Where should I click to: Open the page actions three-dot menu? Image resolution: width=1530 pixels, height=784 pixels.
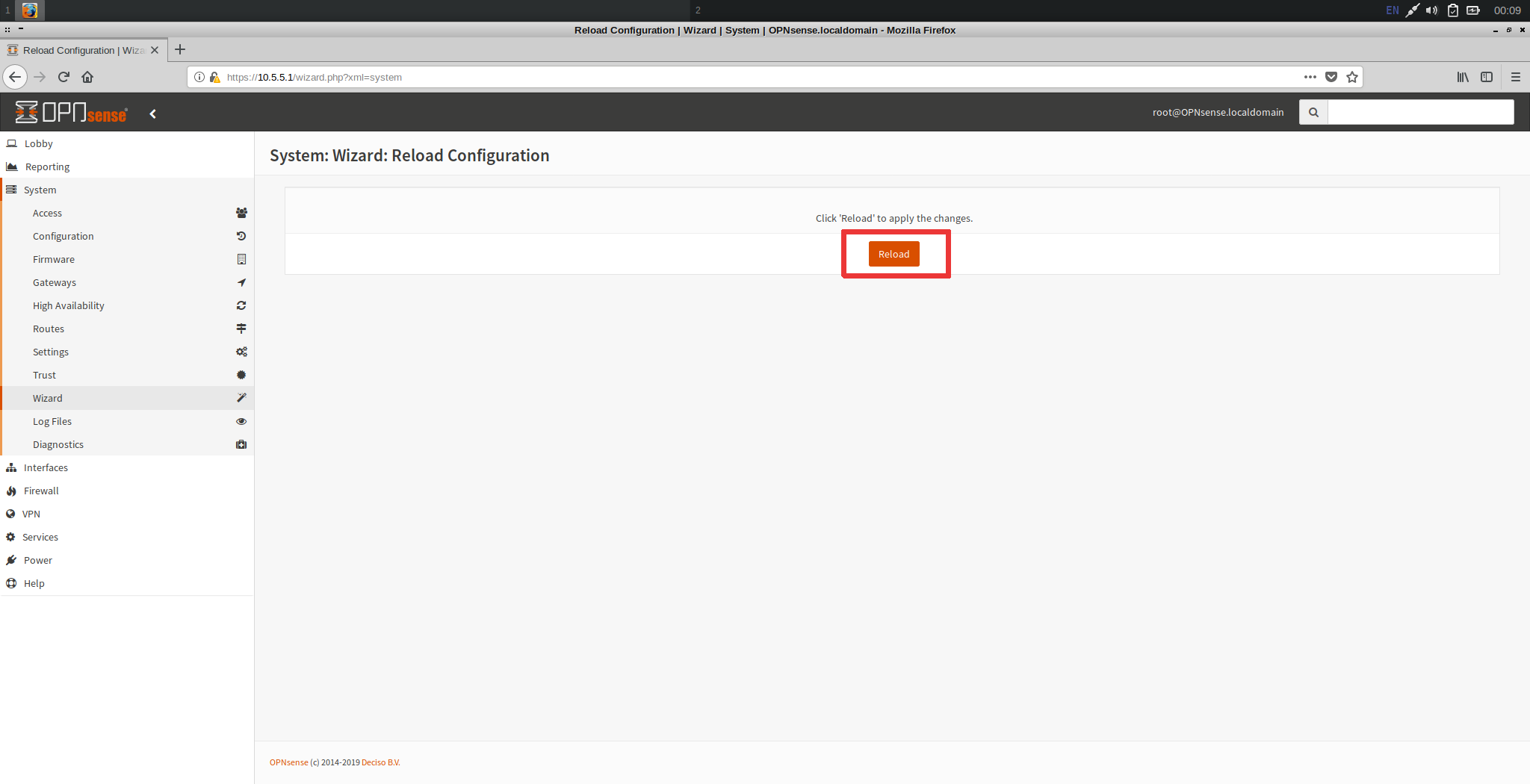tap(1310, 77)
